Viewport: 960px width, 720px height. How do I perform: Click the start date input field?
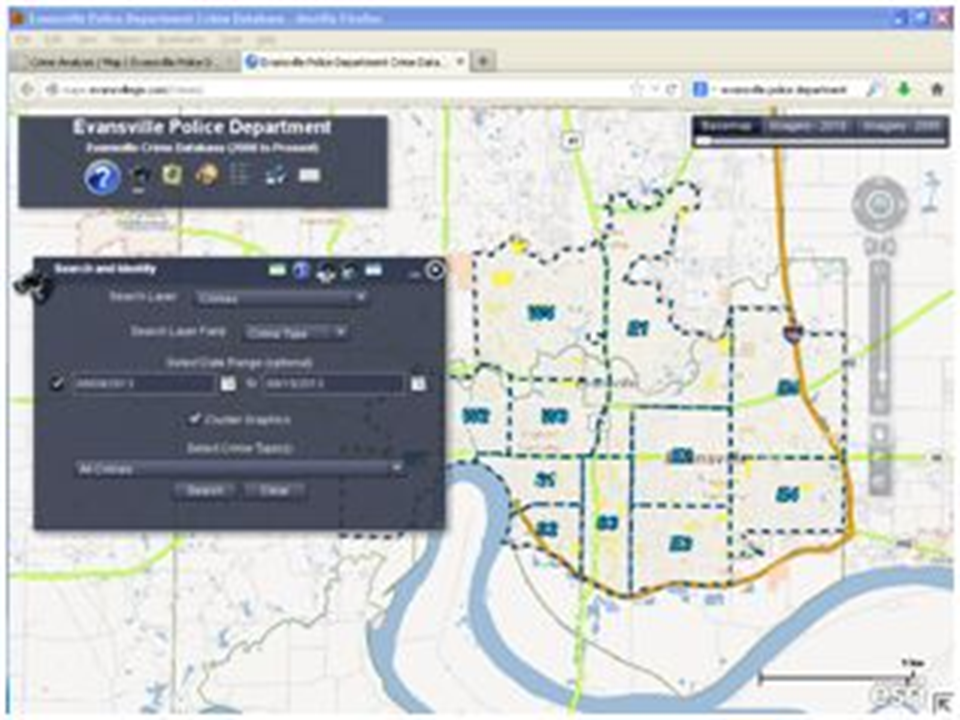point(143,384)
